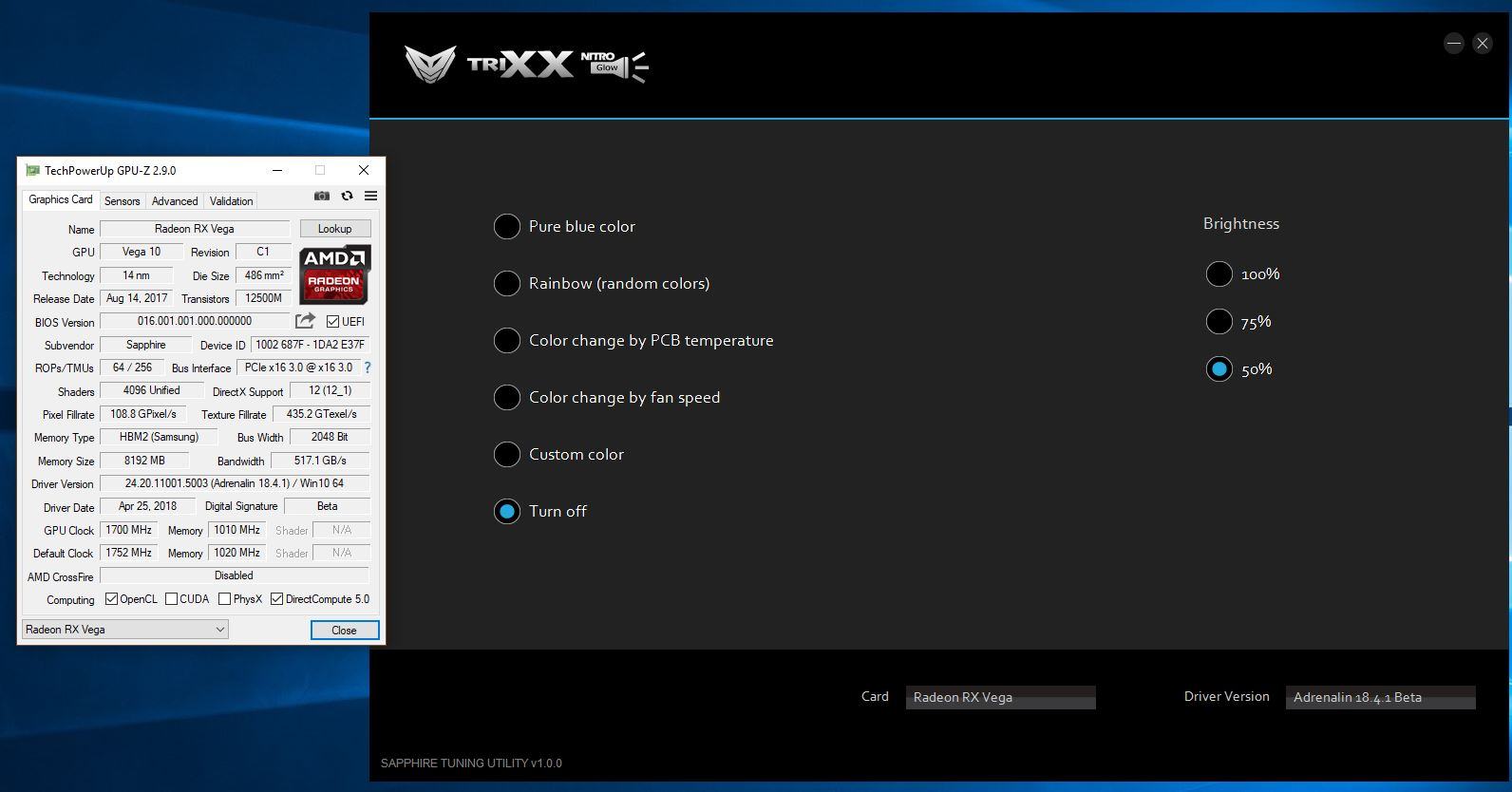Click the GPU Clock 1700 MHz value
1512x792 pixels.
[128, 530]
